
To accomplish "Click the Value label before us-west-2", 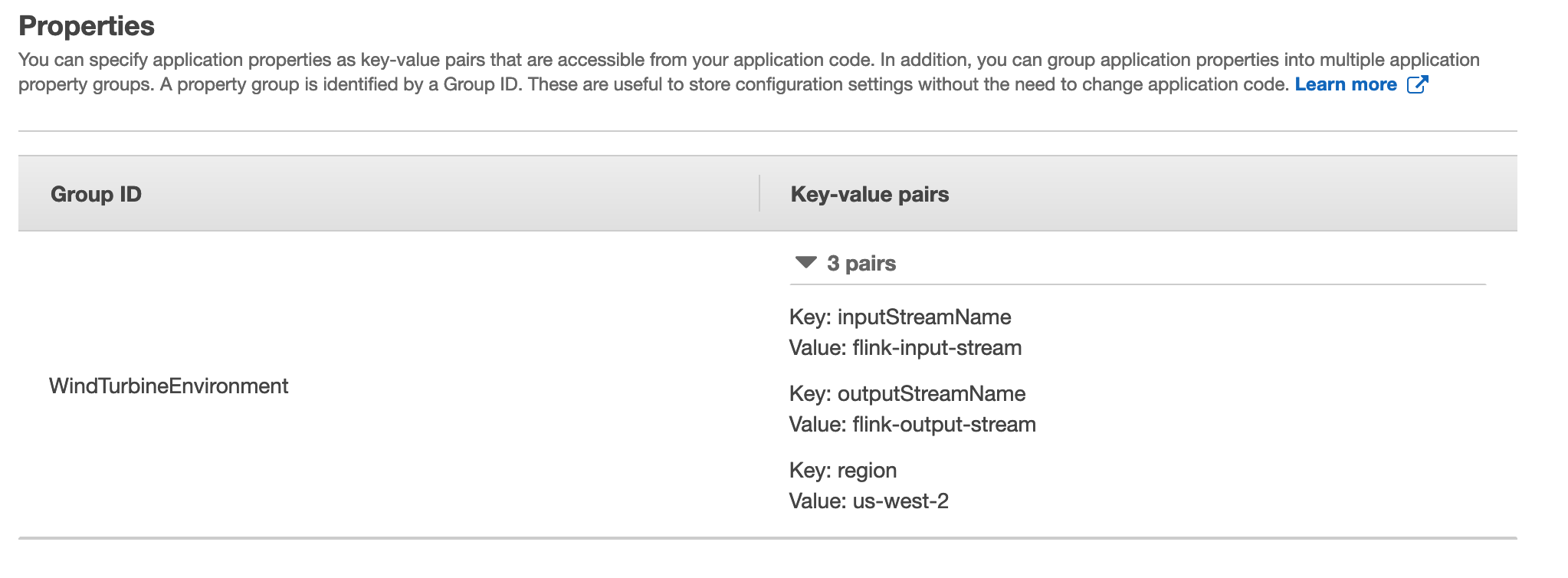I will tap(818, 501).
